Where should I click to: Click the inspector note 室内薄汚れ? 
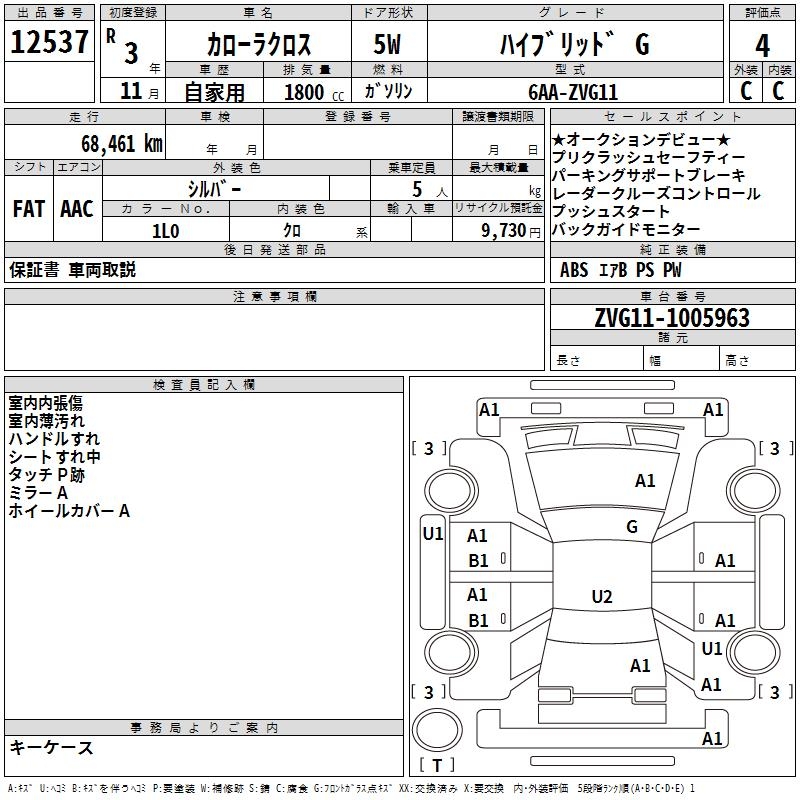46,421
